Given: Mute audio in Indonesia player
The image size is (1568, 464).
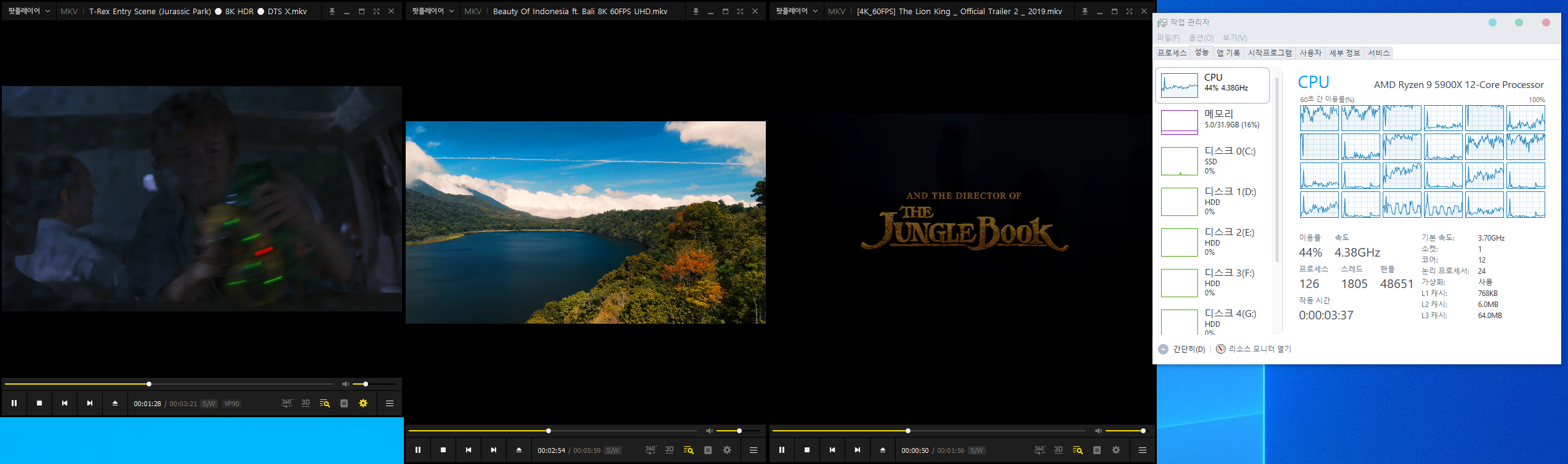Looking at the screenshot, I should click(x=709, y=431).
